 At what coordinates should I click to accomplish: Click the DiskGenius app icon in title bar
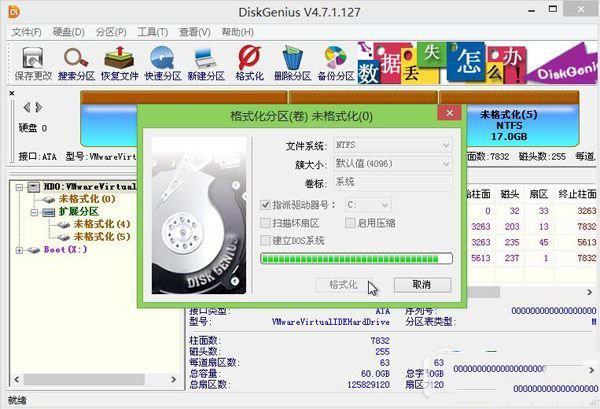14,11
